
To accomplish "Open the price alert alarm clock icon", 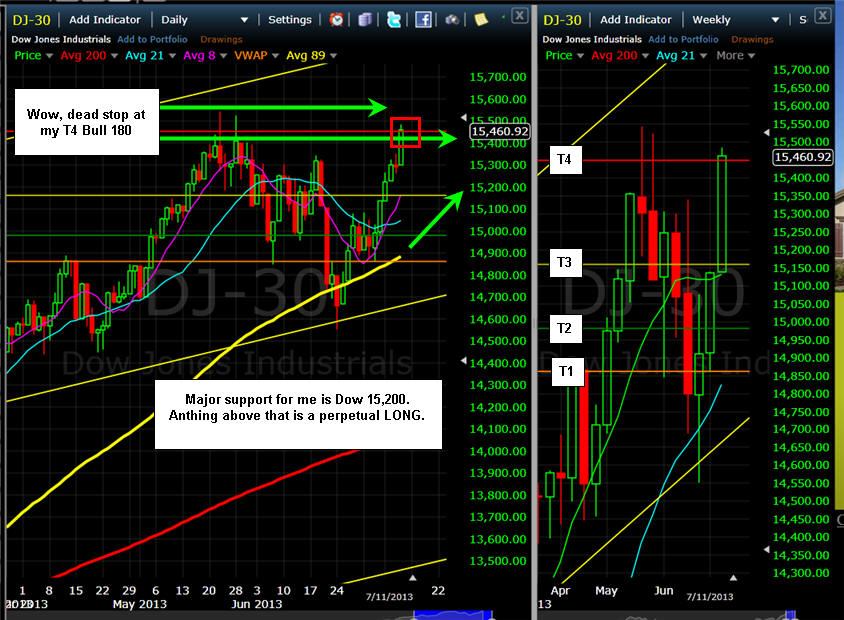I will click(x=336, y=20).
